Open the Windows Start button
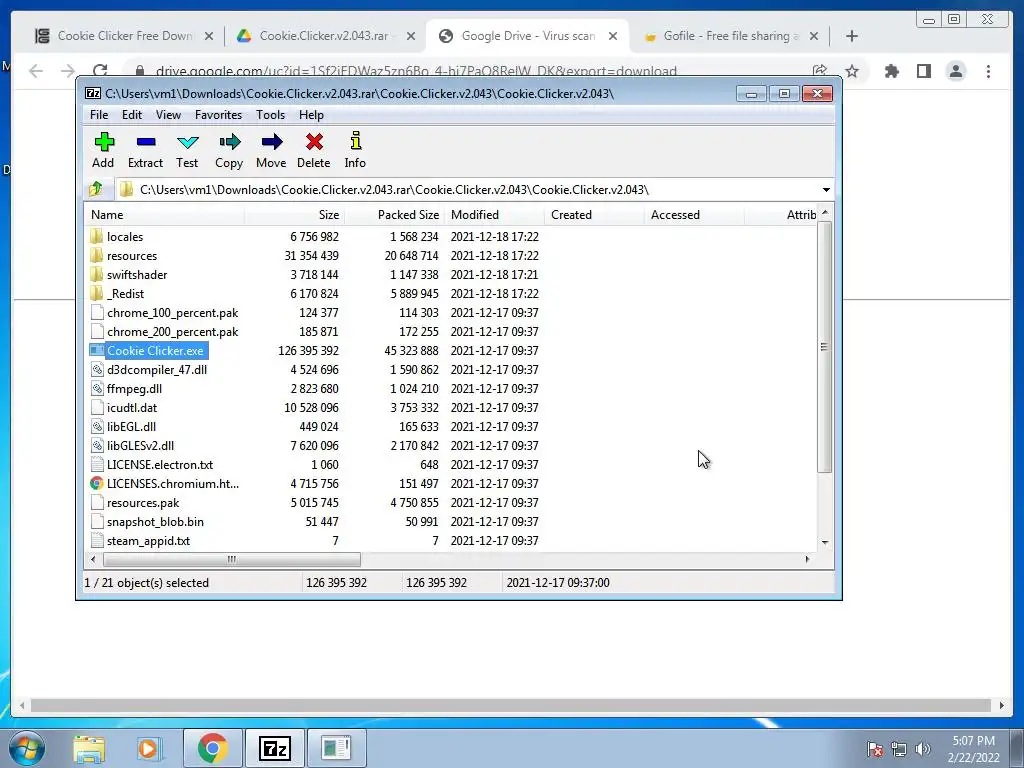The image size is (1024, 768). 27,748
